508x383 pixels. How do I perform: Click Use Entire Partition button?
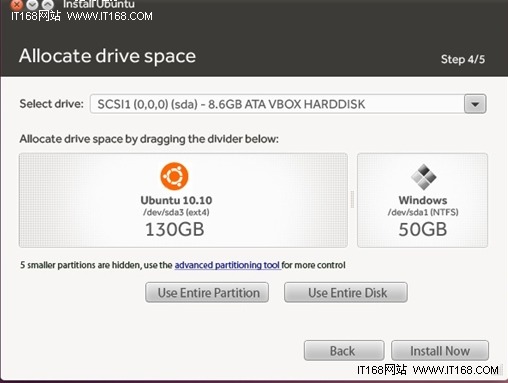click(x=207, y=293)
